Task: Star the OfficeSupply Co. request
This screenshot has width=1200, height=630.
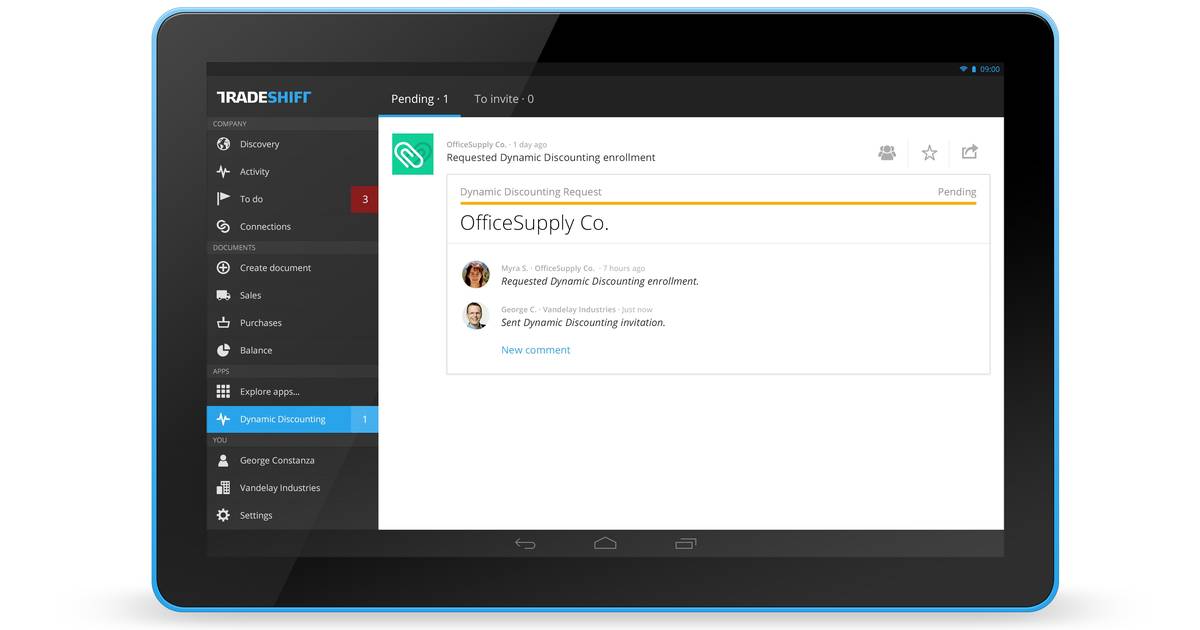Action: pos(929,153)
